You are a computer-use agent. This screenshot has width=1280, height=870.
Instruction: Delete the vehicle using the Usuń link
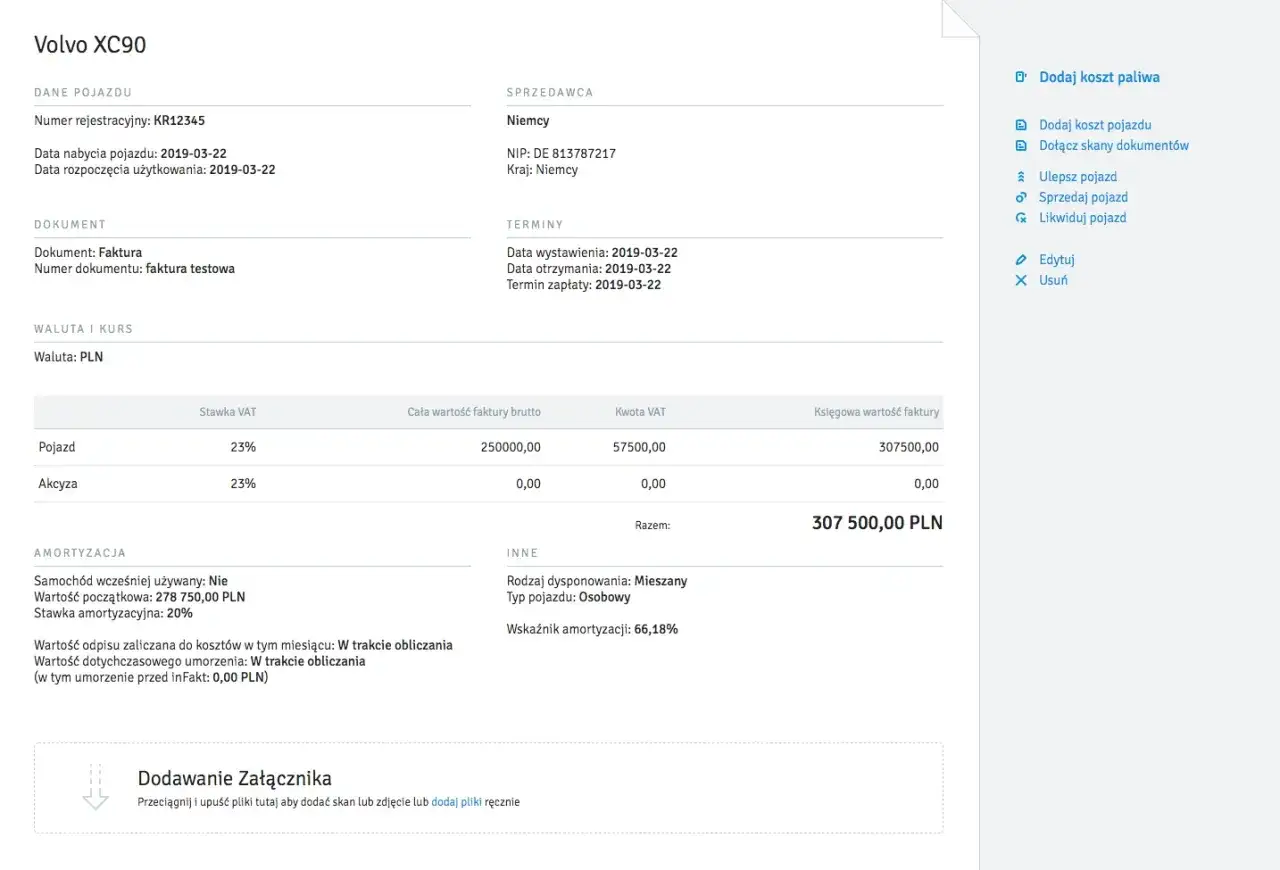(x=1053, y=280)
